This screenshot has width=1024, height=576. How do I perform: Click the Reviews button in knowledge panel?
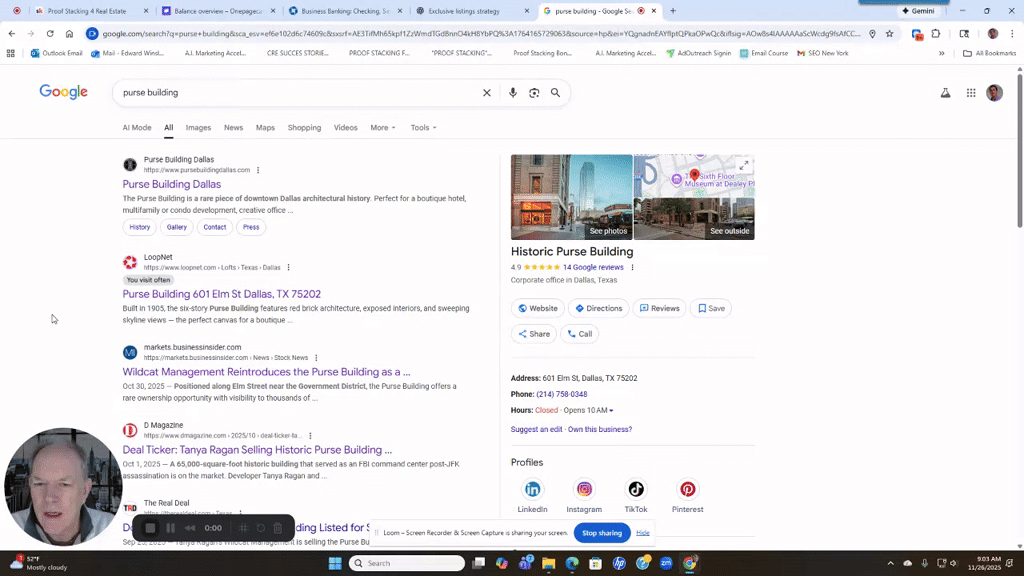click(x=660, y=308)
